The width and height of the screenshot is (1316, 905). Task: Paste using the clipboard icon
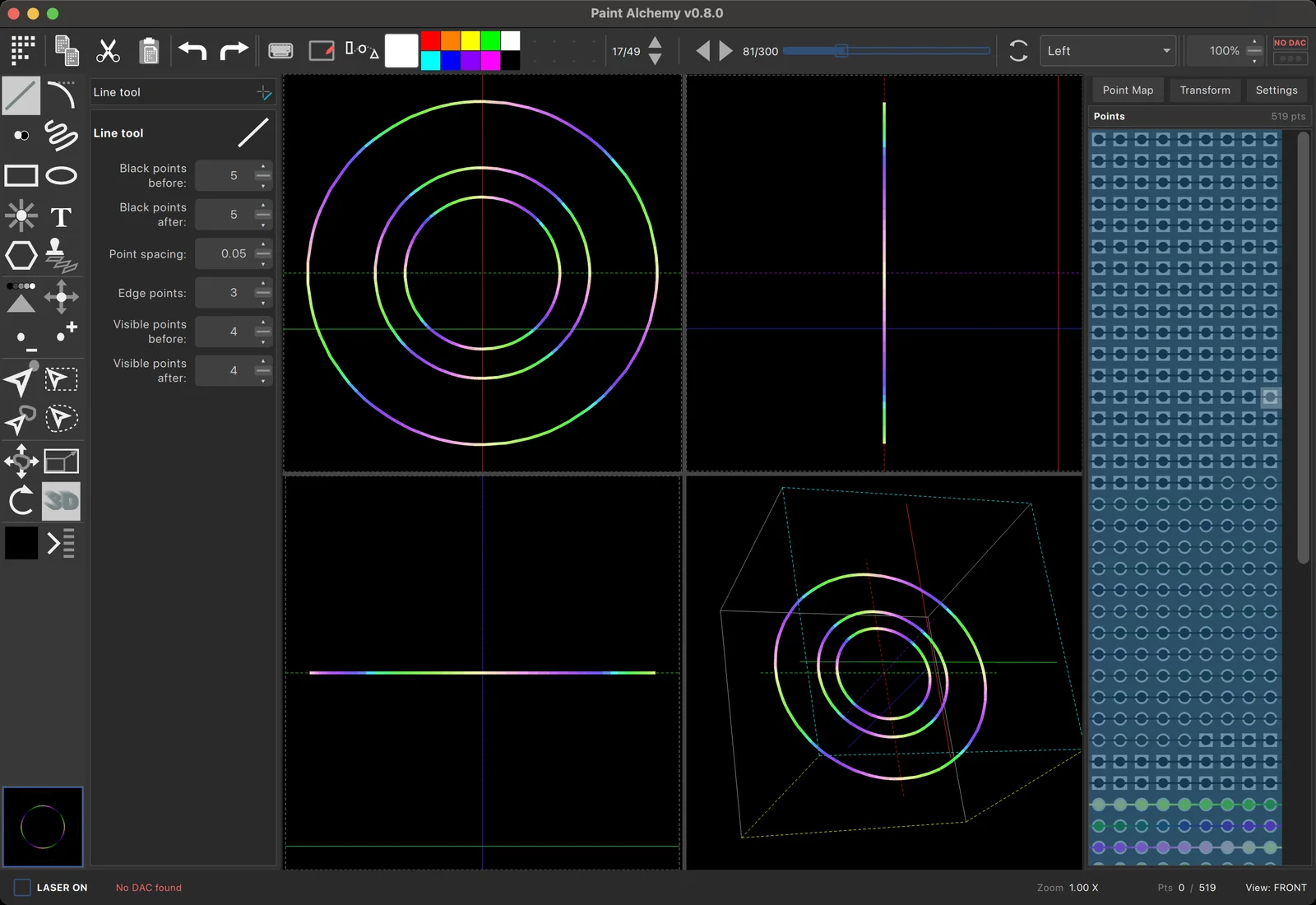click(x=149, y=50)
